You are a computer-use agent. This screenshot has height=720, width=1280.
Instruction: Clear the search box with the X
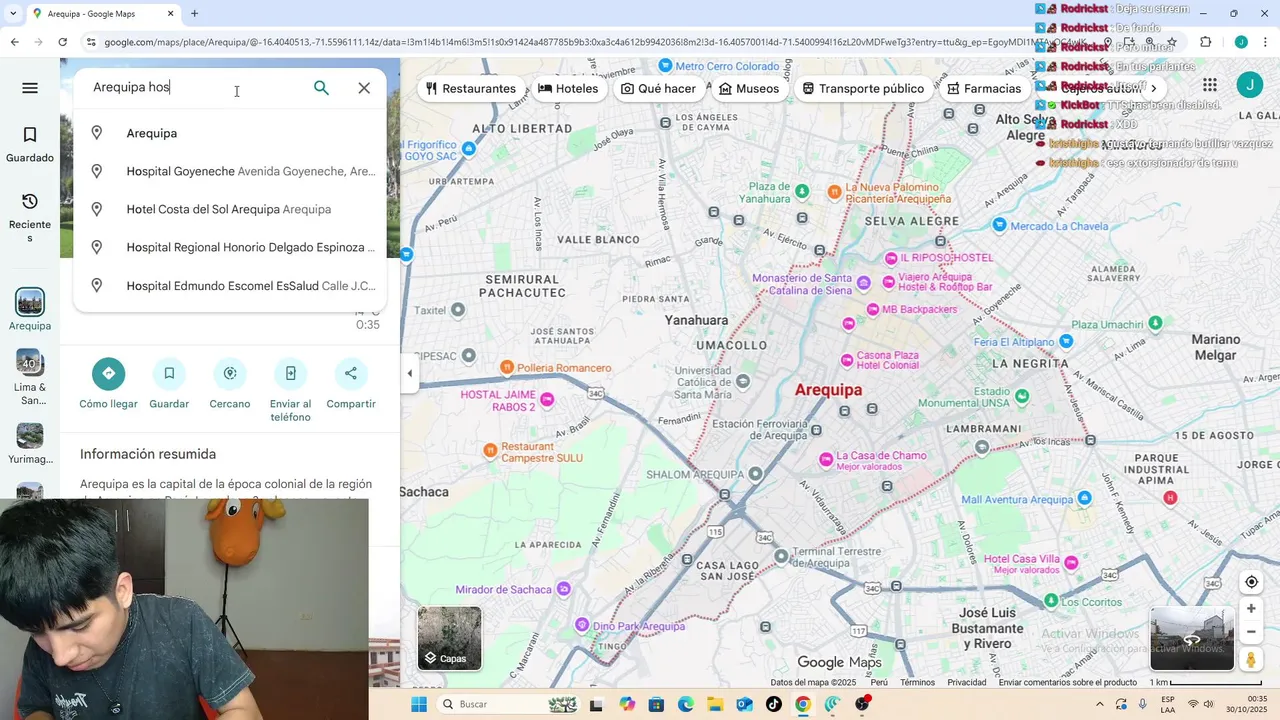click(x=364, y=88)
